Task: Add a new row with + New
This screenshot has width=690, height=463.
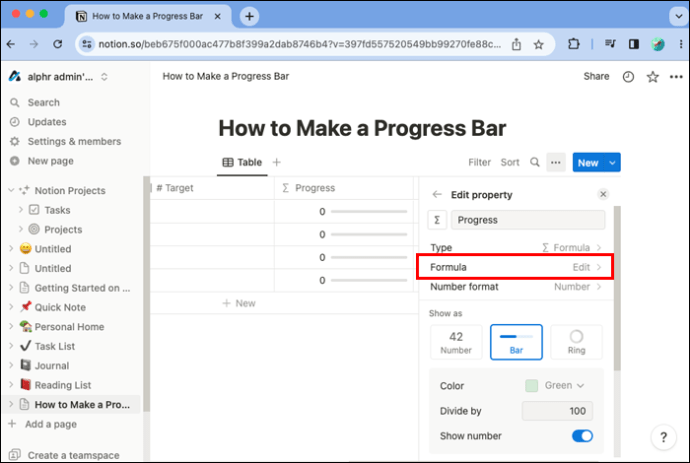Action: pos(239,303)
